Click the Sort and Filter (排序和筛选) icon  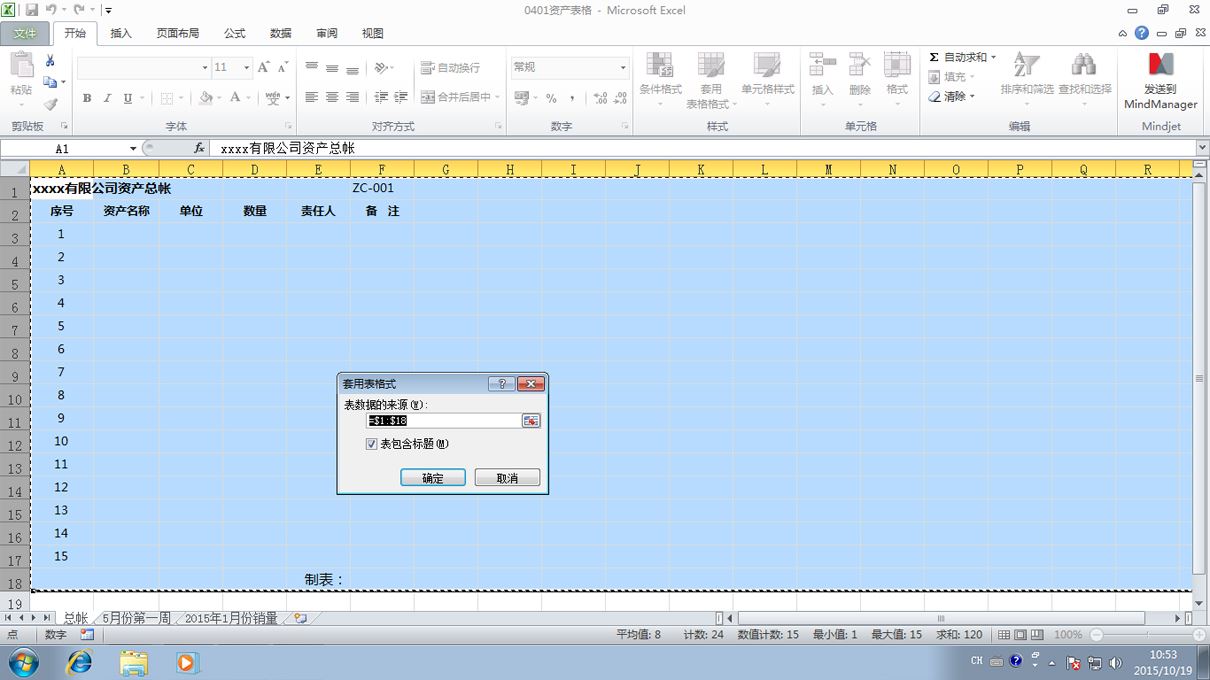click(x=1027, y=66)
